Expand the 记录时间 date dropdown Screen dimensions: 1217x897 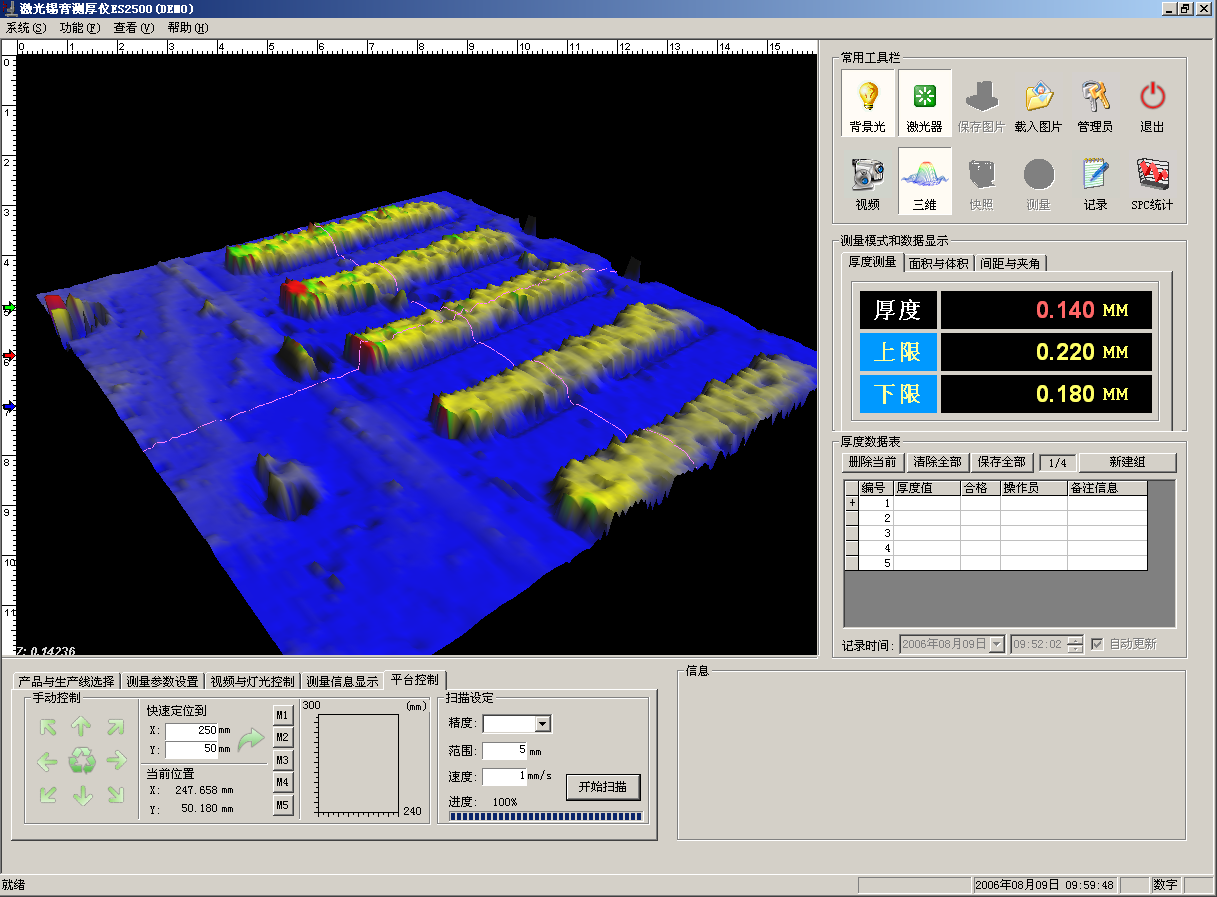[996, 644]
